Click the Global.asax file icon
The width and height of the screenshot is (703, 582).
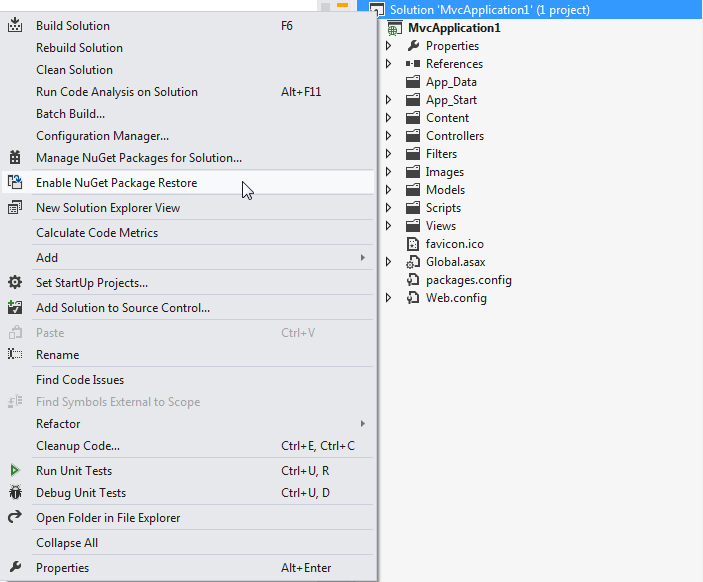(x=413, y=262)
